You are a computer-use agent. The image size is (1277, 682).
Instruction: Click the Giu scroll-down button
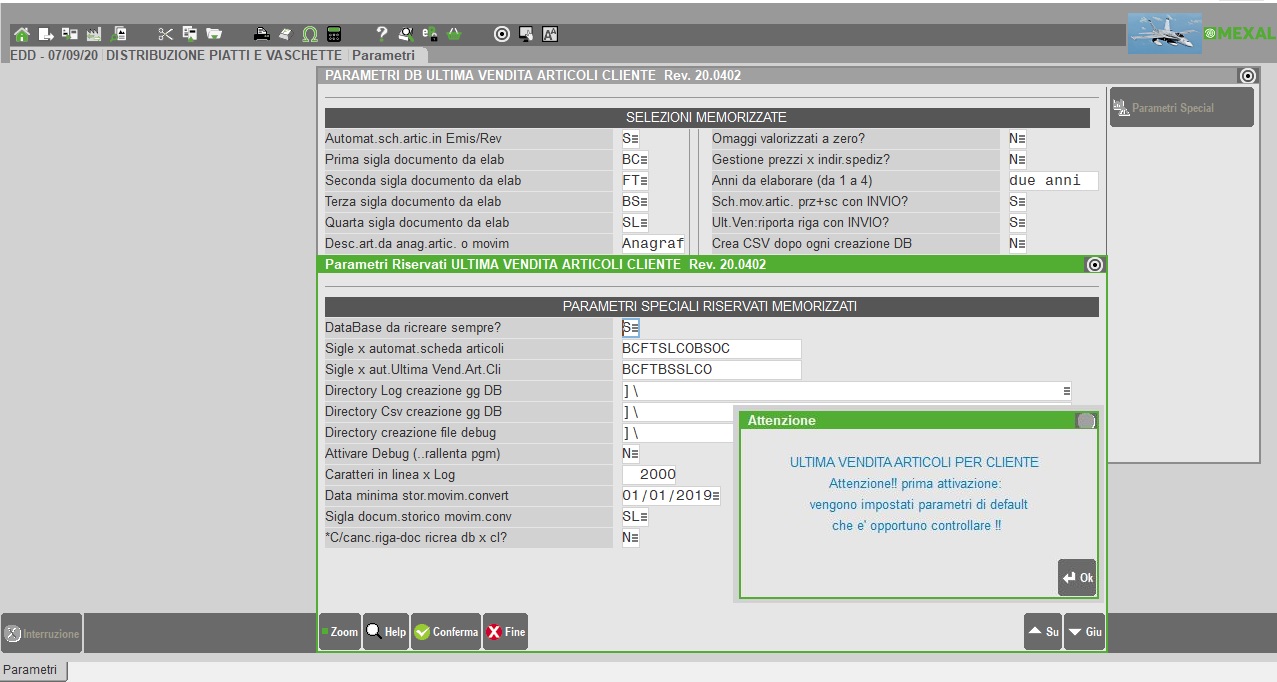point(1084,632)
